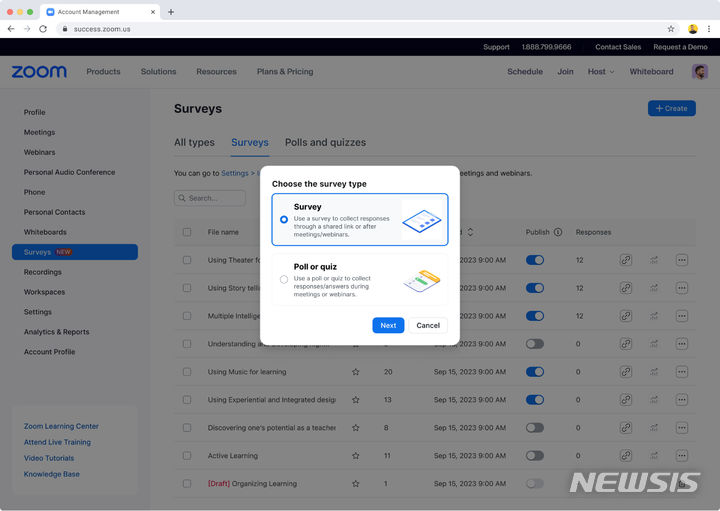View results chart icon for Using Music row
Screen dimensions: 720x511
[654, 372]
